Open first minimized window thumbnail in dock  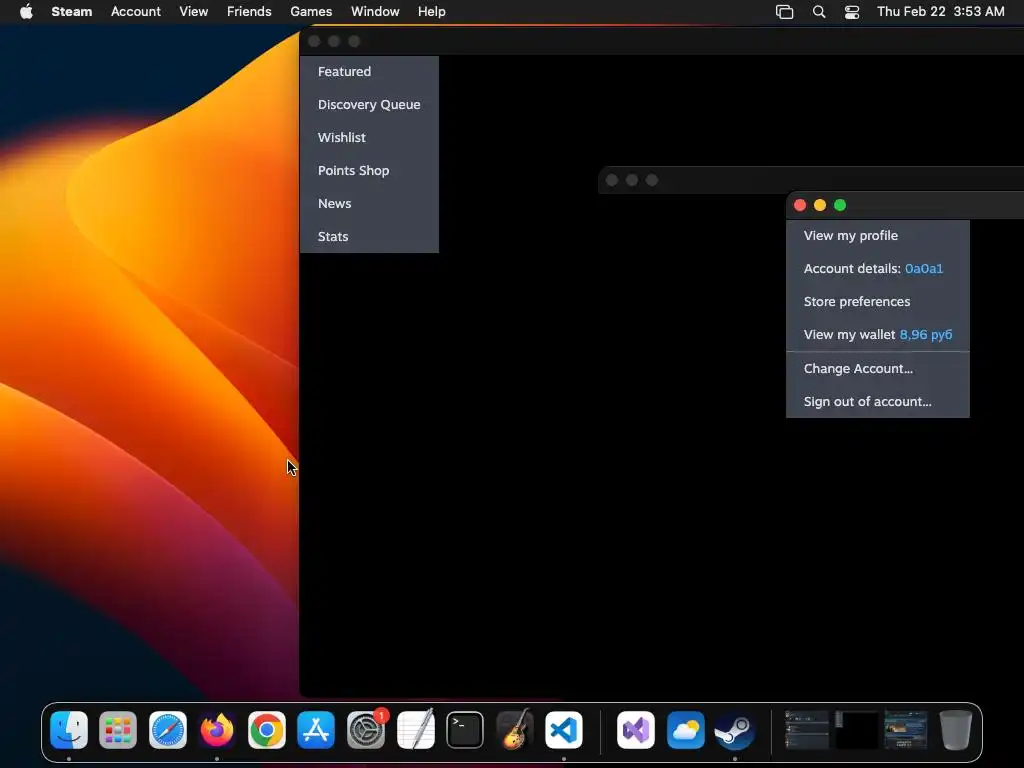(x=807, y=729)
